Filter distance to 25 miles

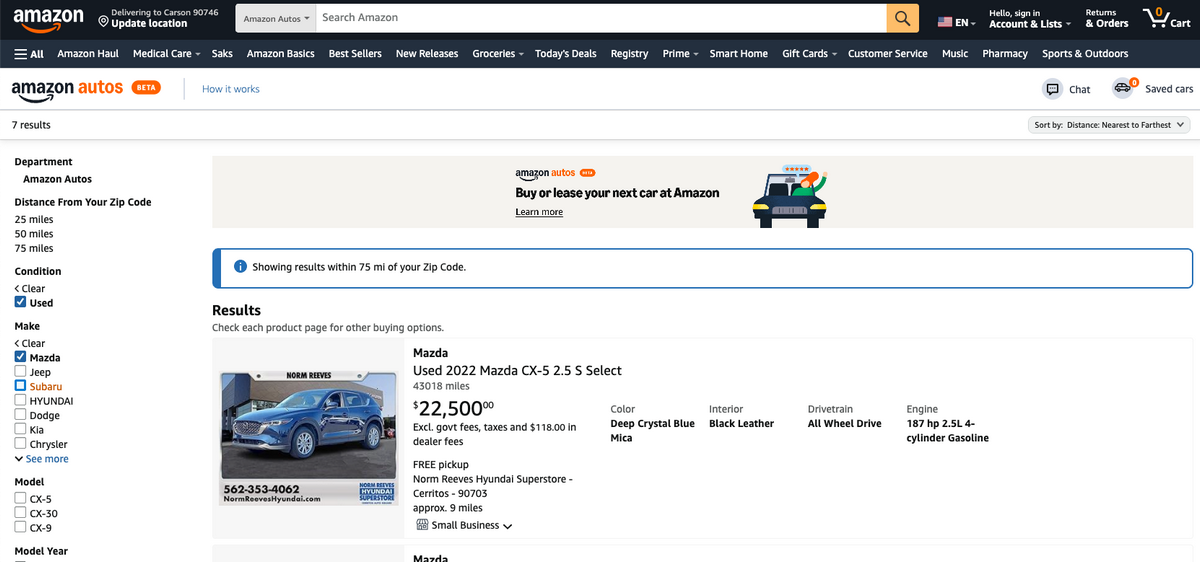coord(34,219)
